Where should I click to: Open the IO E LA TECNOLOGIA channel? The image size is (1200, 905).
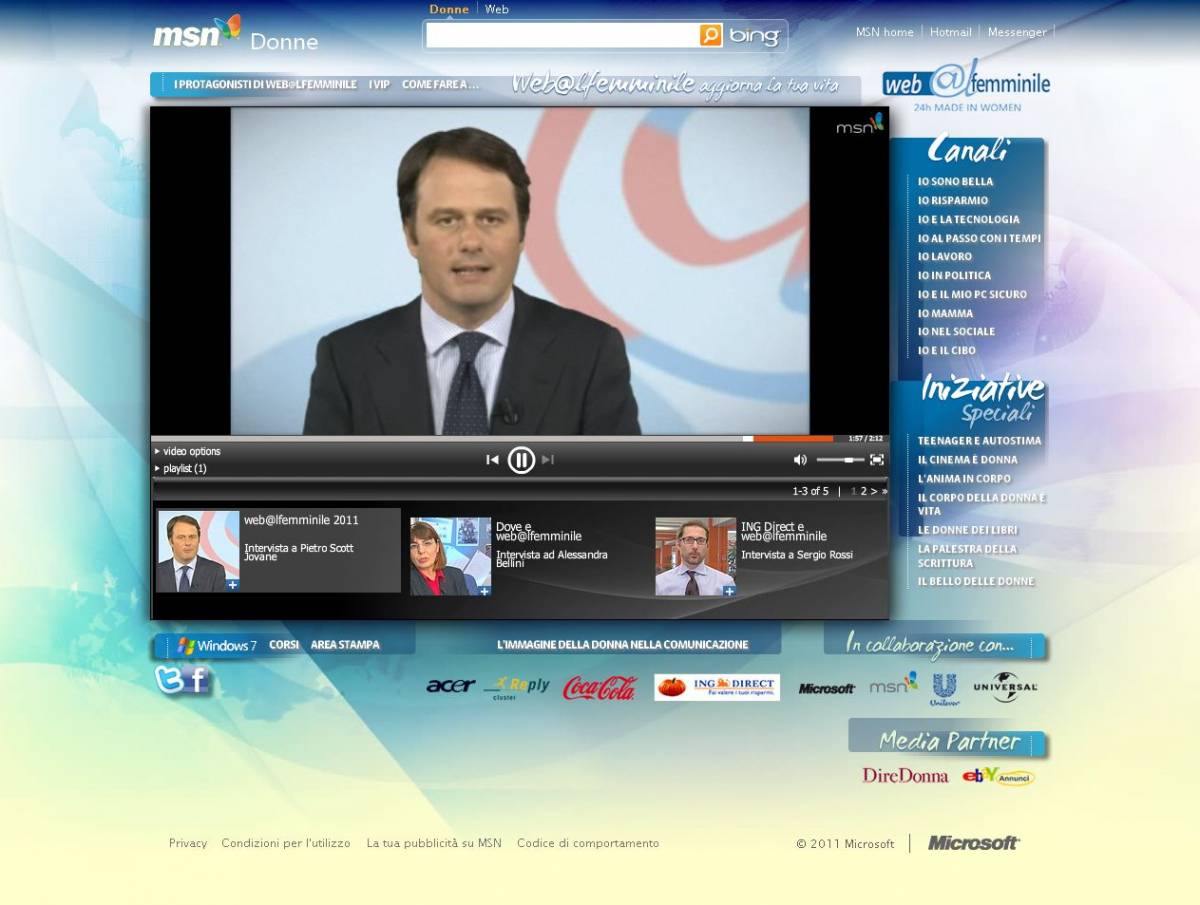click(x=969, y=220)
